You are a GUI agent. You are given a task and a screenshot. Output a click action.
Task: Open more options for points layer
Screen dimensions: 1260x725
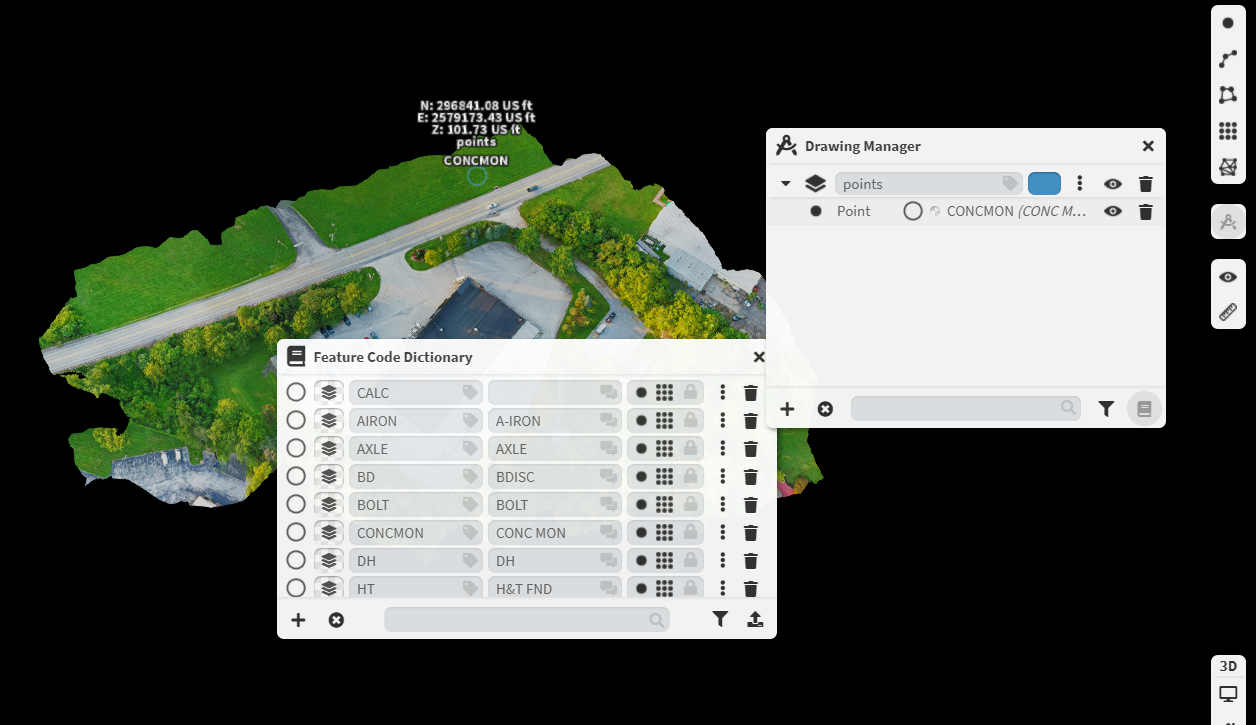click(1080, 184)
